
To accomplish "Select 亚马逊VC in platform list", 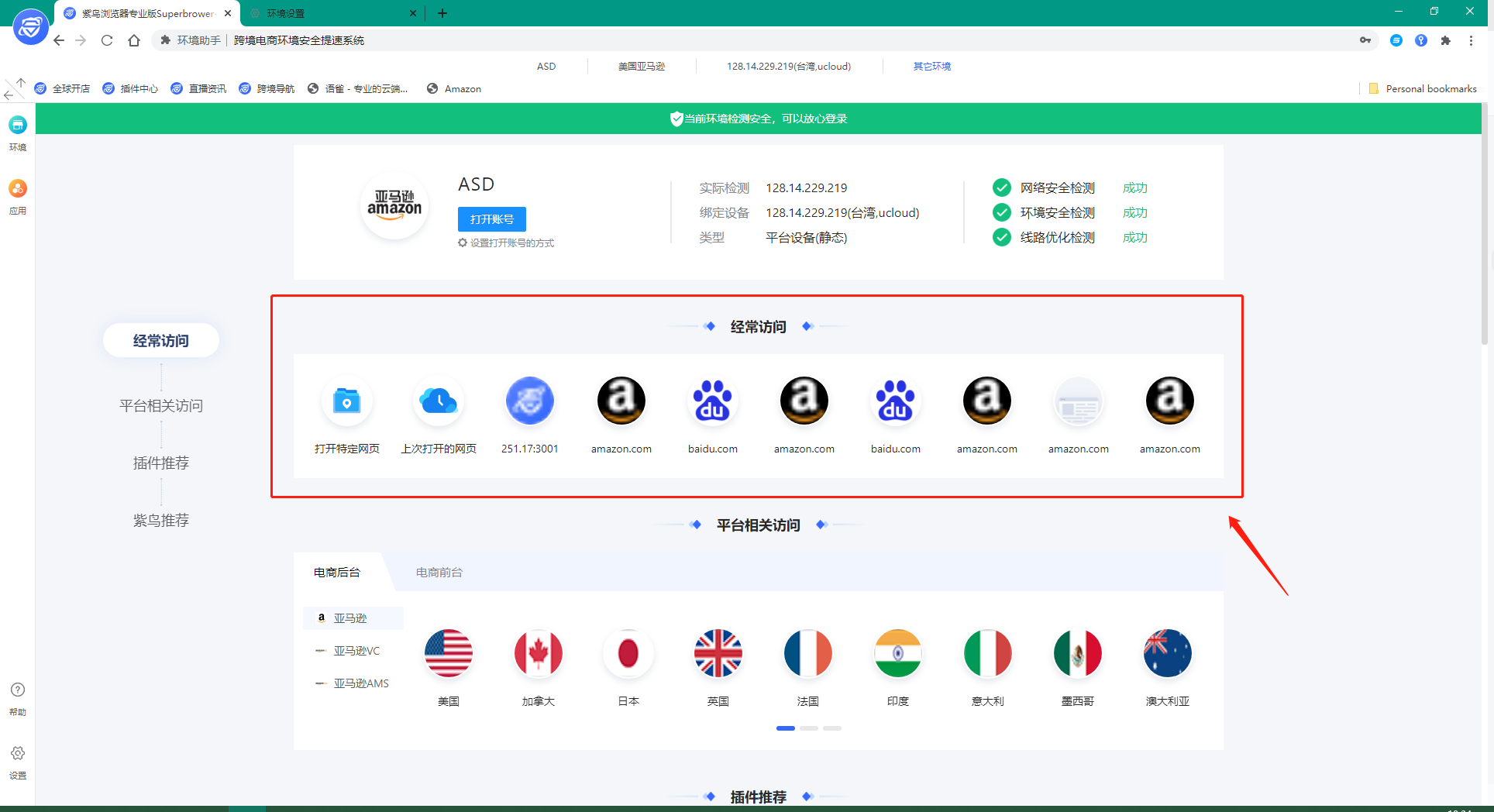I will (x=356, y=651).
